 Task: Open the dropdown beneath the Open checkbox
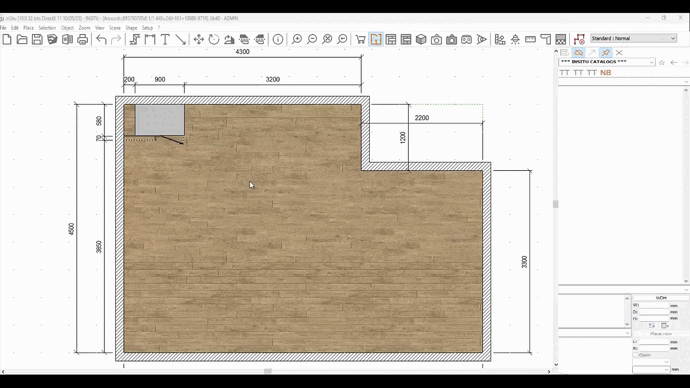coord(651,362)
